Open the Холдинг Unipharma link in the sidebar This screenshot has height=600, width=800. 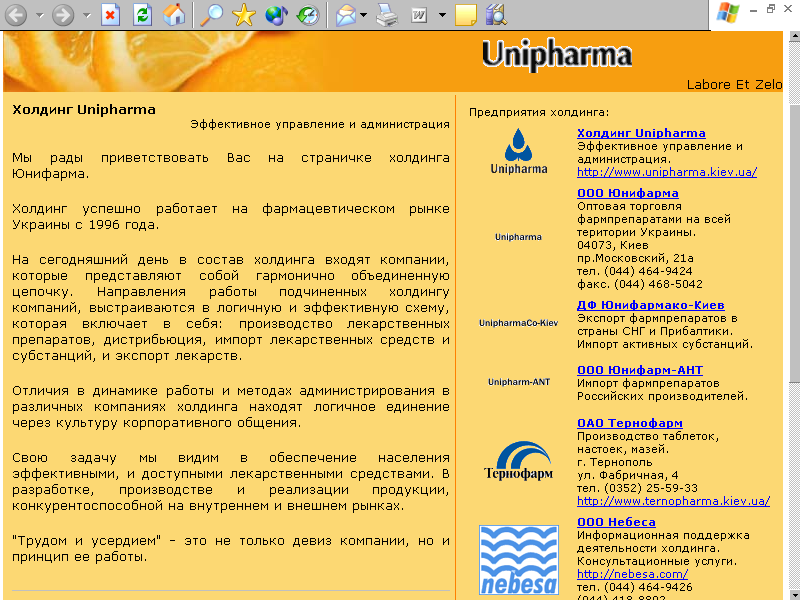(641, 133)
